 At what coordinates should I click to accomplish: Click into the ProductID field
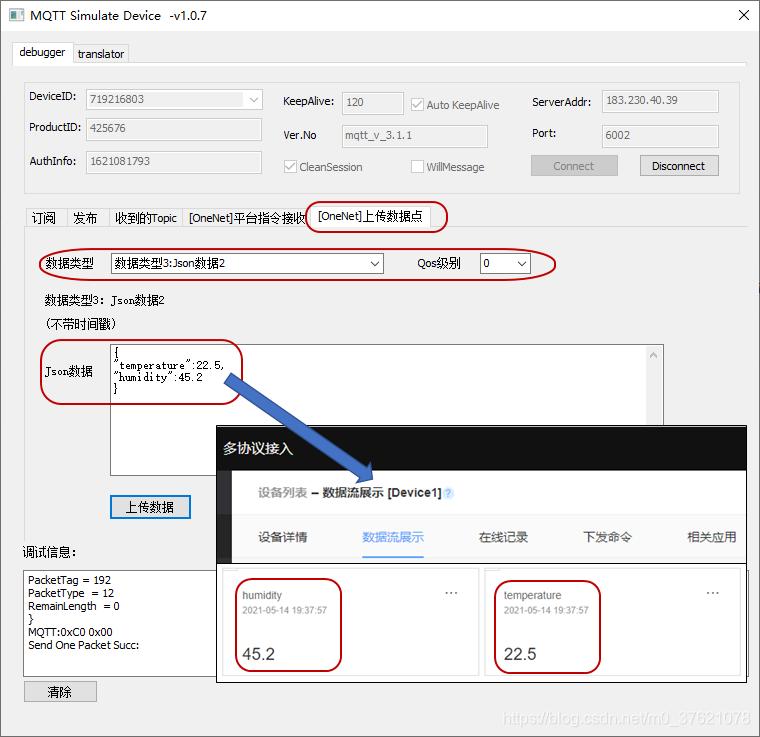pos(174,129)
